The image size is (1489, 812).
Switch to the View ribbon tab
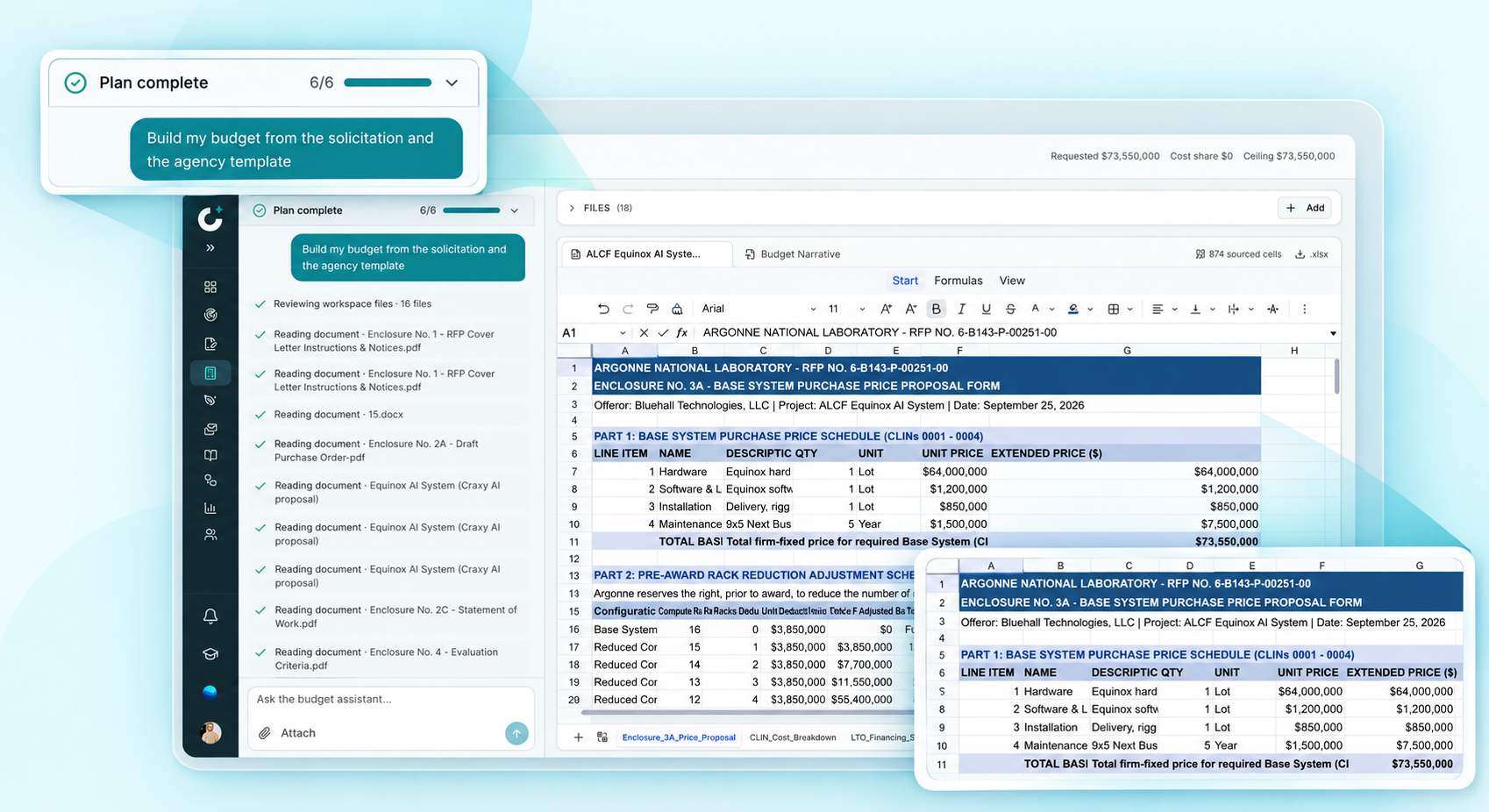[1012, 281]
